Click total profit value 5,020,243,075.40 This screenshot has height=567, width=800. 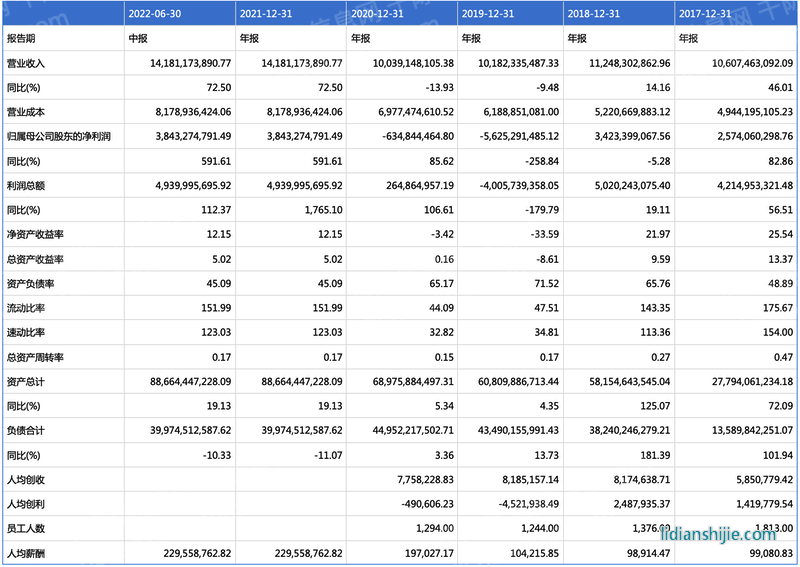click(633, 185)
